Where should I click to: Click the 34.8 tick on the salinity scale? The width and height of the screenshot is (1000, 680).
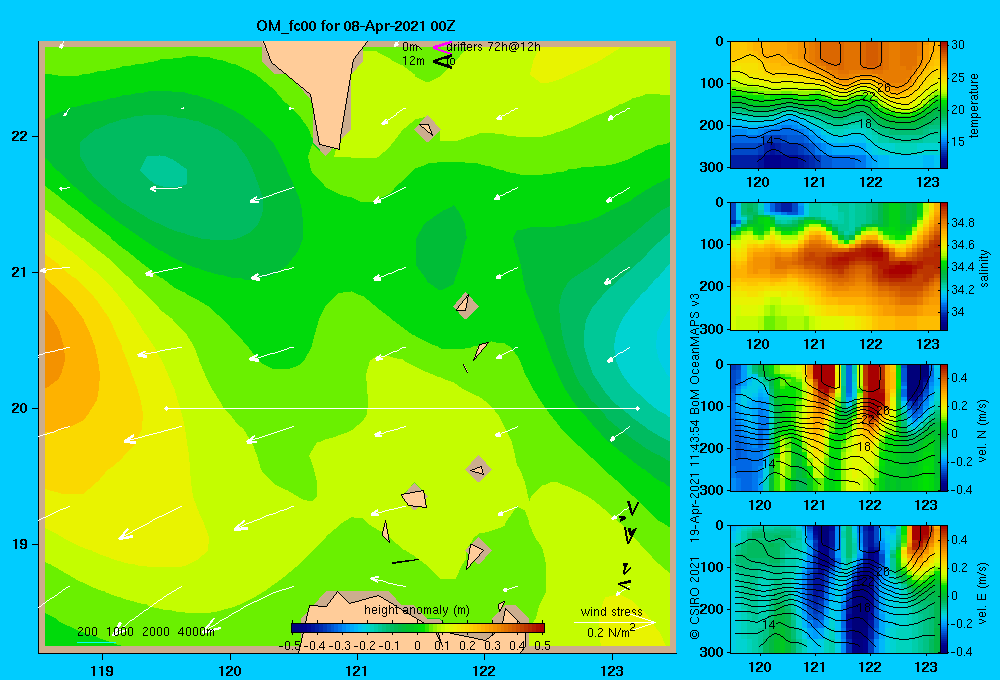click(963, 223)
